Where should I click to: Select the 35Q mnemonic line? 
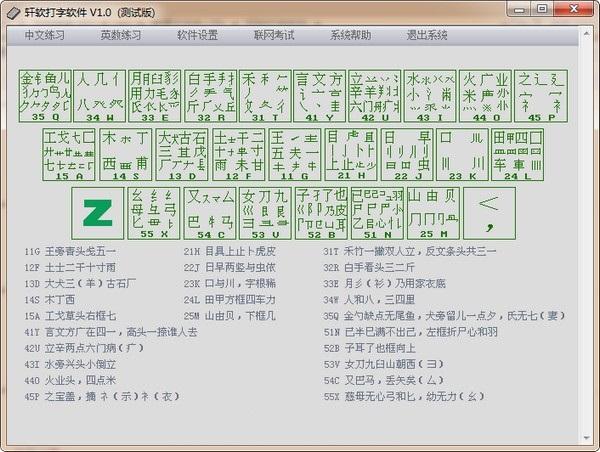pyautogui.click(x=445, y=316)
